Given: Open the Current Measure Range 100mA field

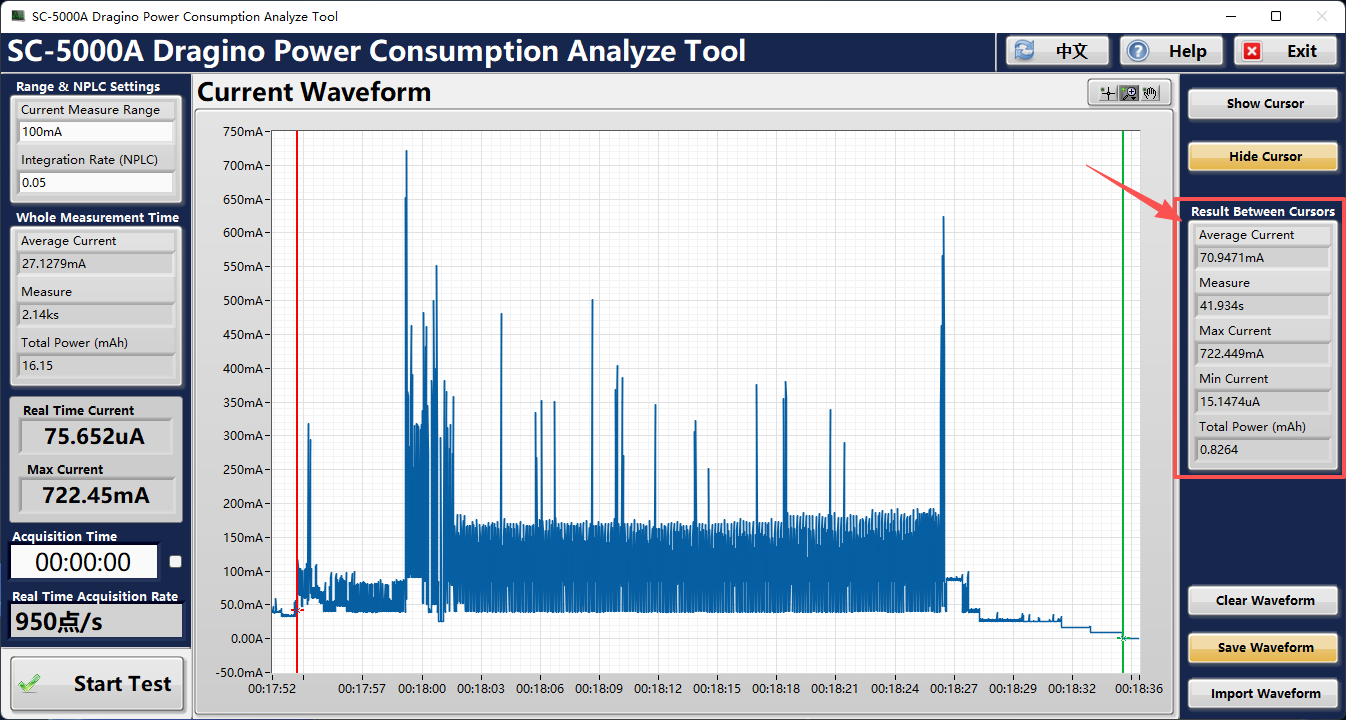Looking at the screenshot, I should [96, 132].
